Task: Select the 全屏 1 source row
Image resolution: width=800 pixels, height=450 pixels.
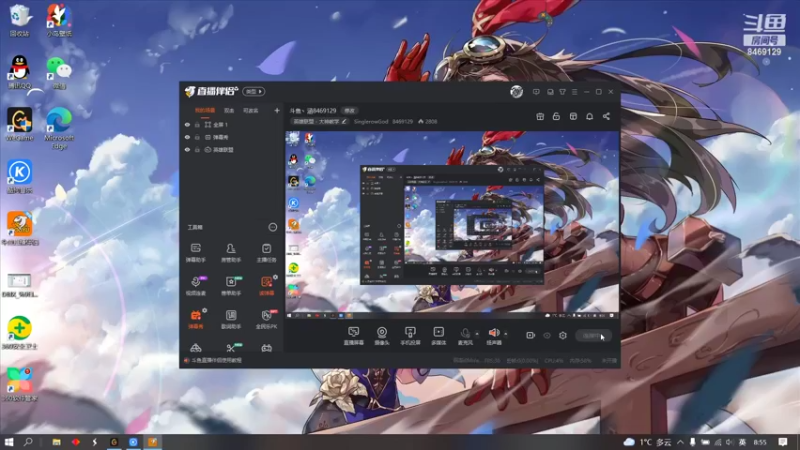Action: tap(232, 124)
